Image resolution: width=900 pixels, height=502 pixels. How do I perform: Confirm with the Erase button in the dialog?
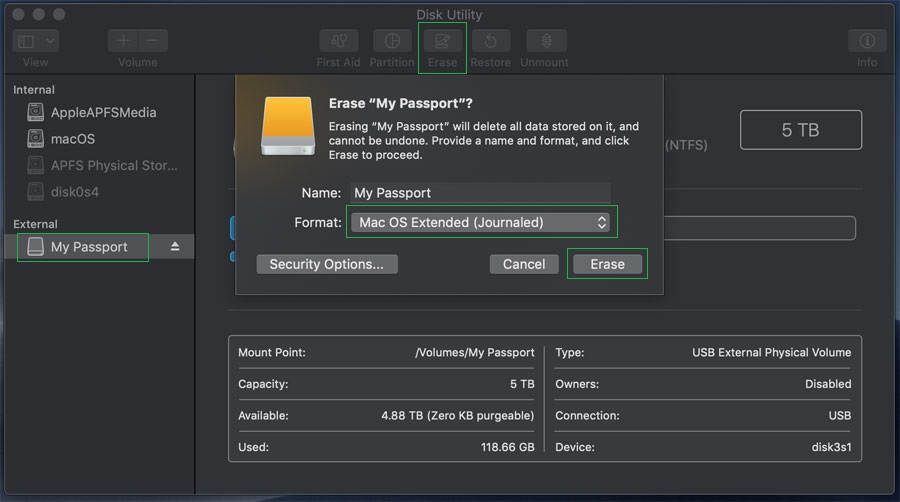coord(607,264)
